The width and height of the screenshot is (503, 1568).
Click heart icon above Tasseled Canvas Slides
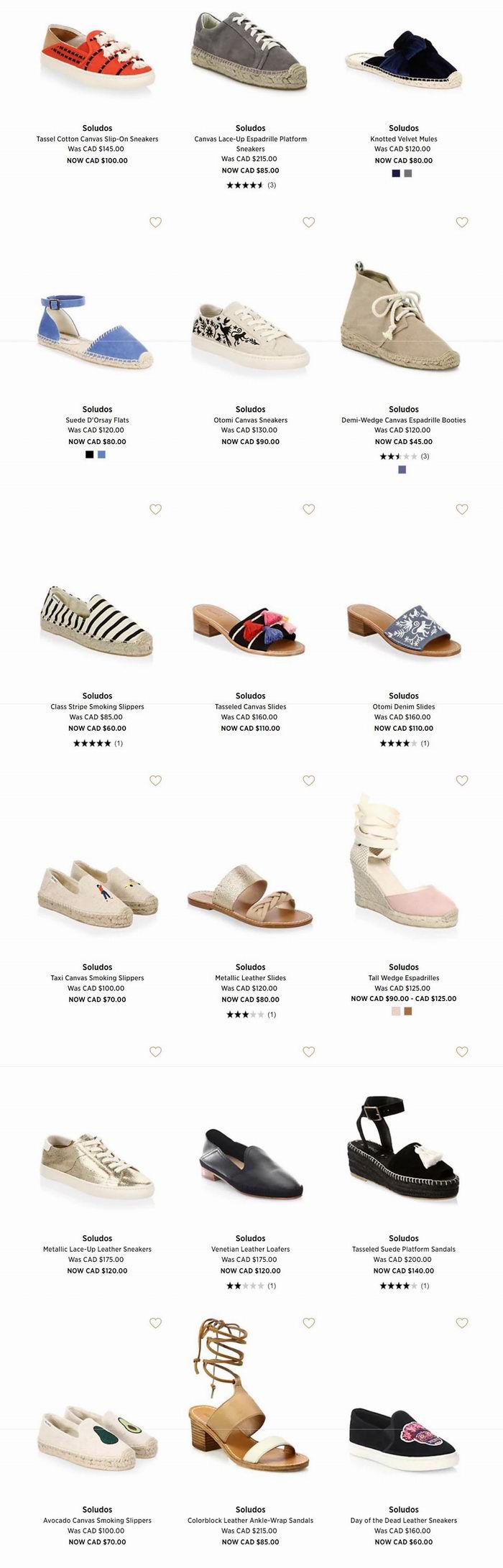tap(309, 509)
